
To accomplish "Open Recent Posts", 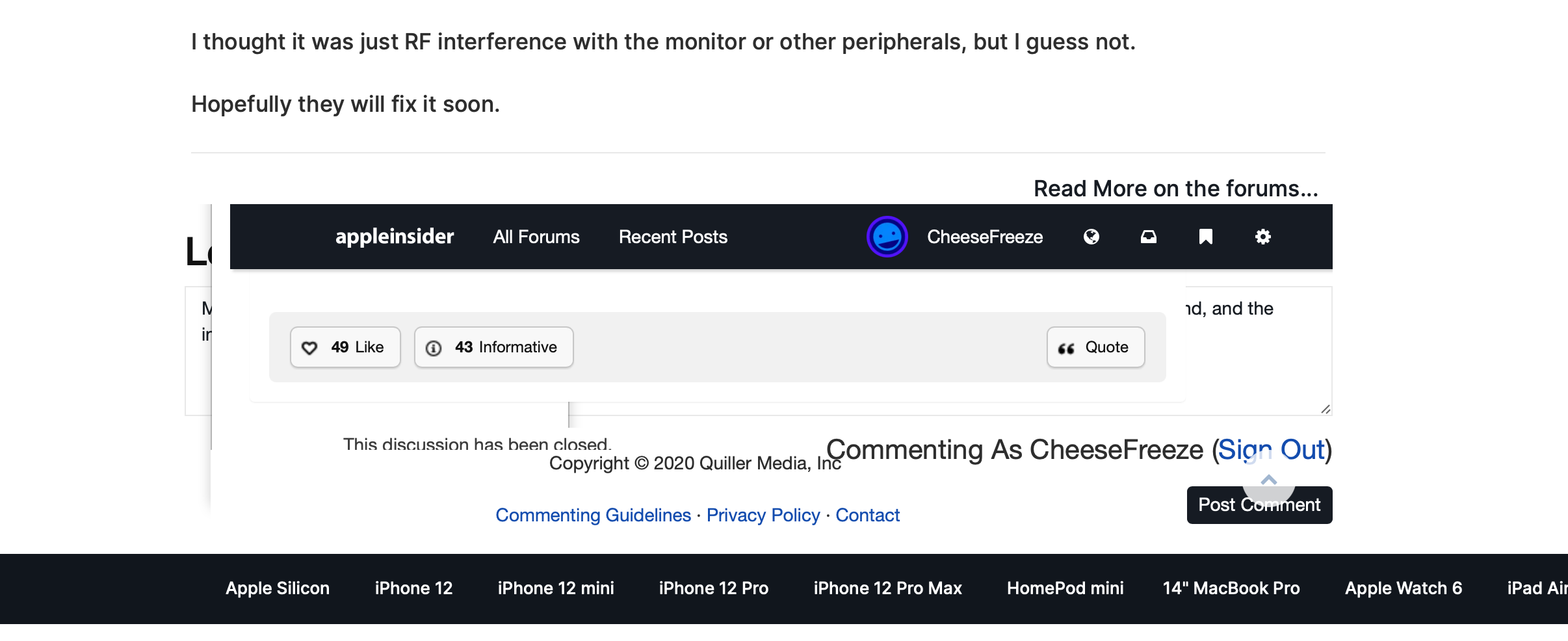I will (x=673, y=237).
